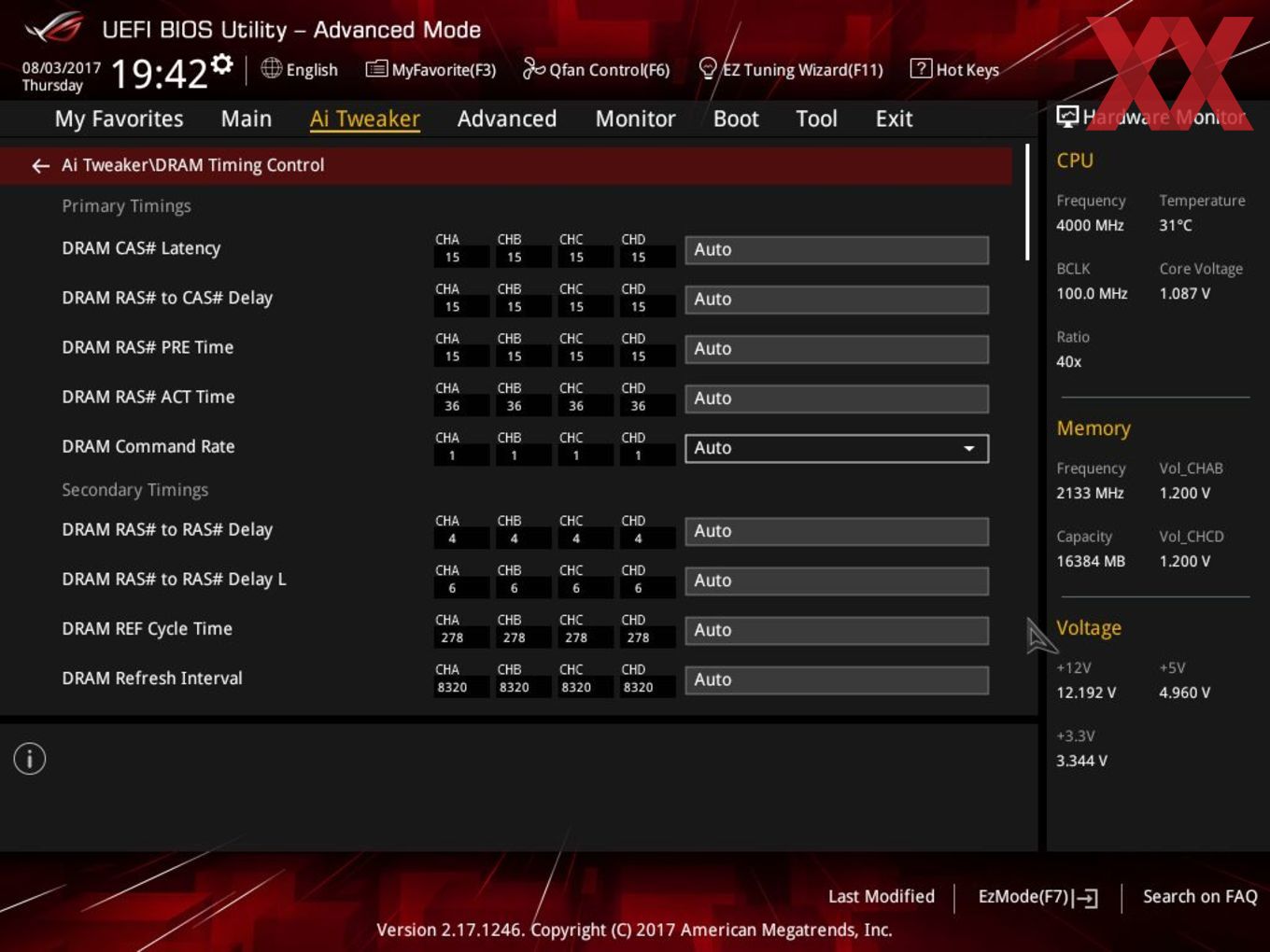The height and width of the screenshot is (952, 1270).
Task: Open the Exit tab
Action: [x=894, y=119]
